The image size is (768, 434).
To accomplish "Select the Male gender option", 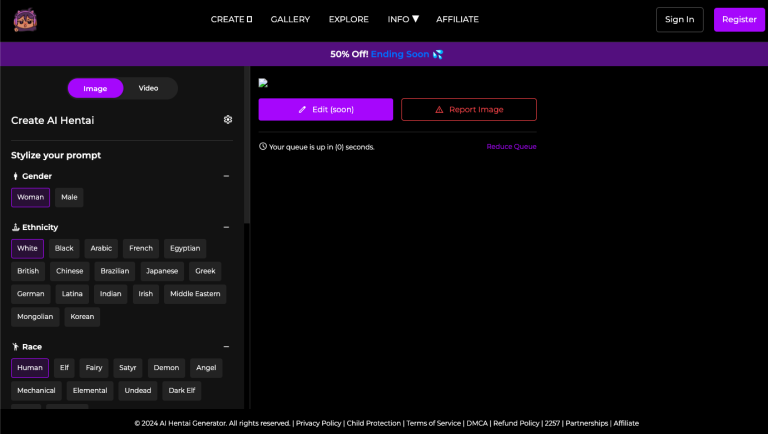I will pos(69,197).
